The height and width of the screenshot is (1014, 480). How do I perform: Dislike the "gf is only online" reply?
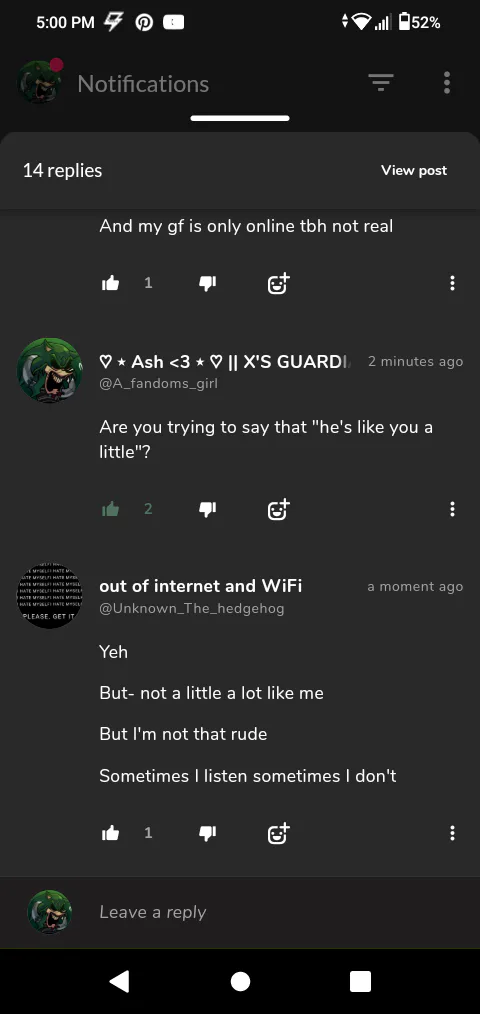(x=207, y=283)
